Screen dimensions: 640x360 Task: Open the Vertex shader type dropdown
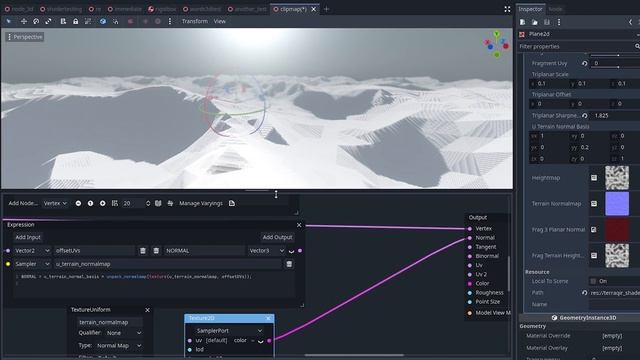click(55, 203)
